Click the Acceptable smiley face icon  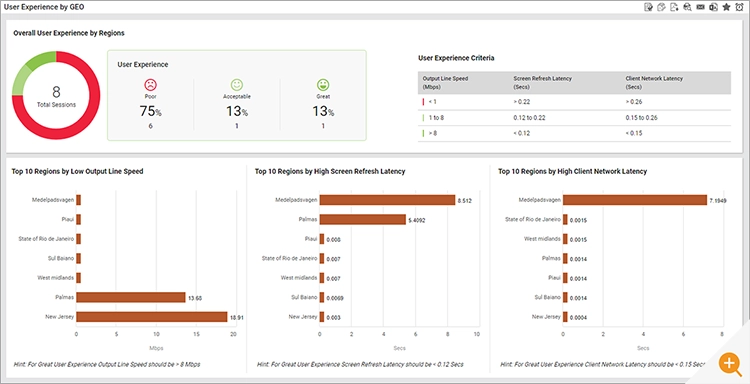[237, 85]
